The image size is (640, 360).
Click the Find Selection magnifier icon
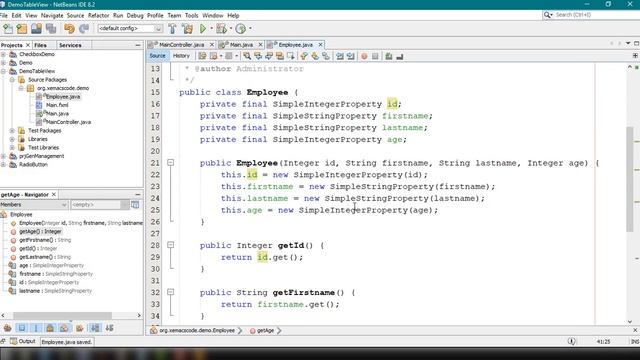247,56
